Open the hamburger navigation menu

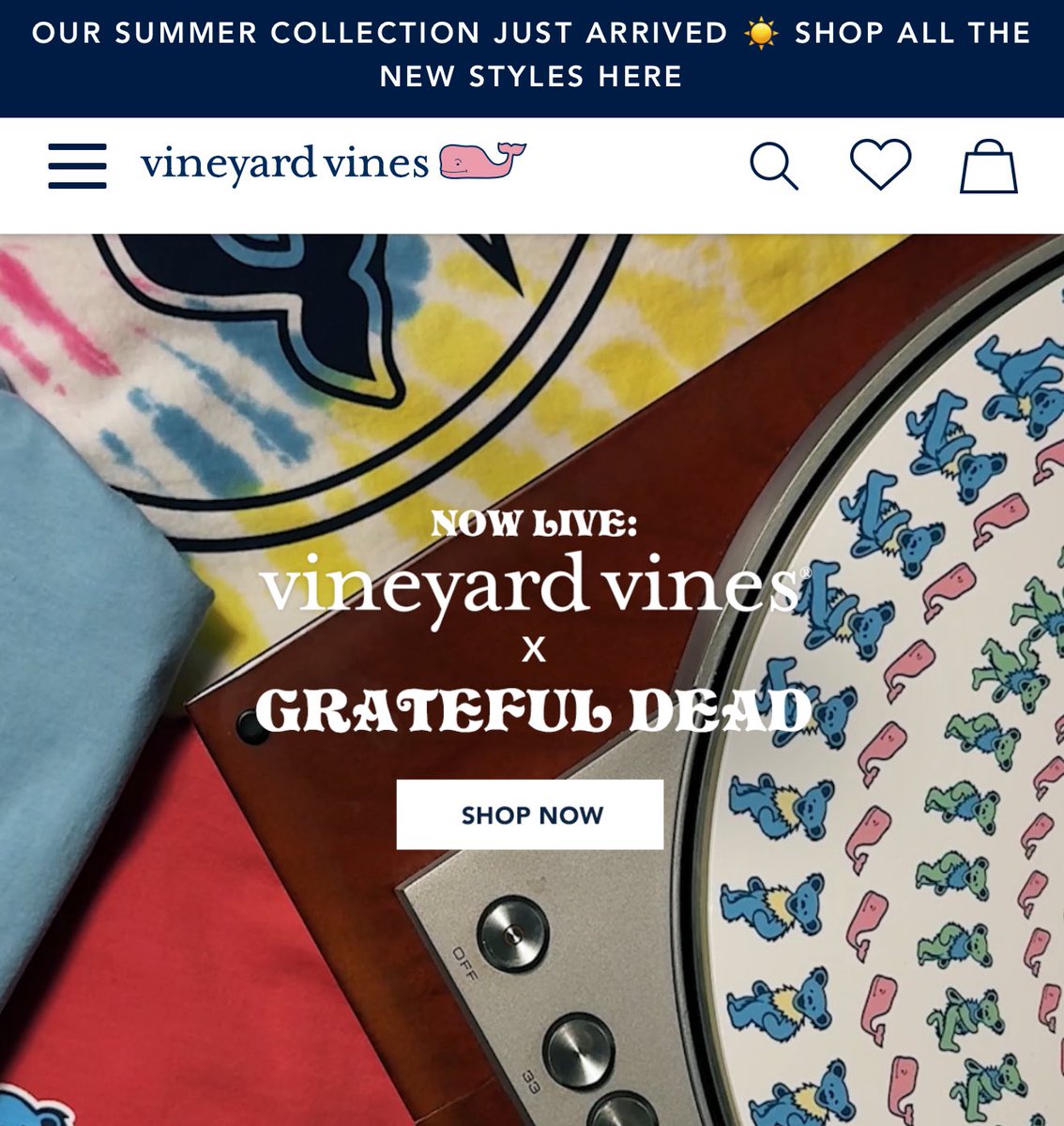coord(77,166)
